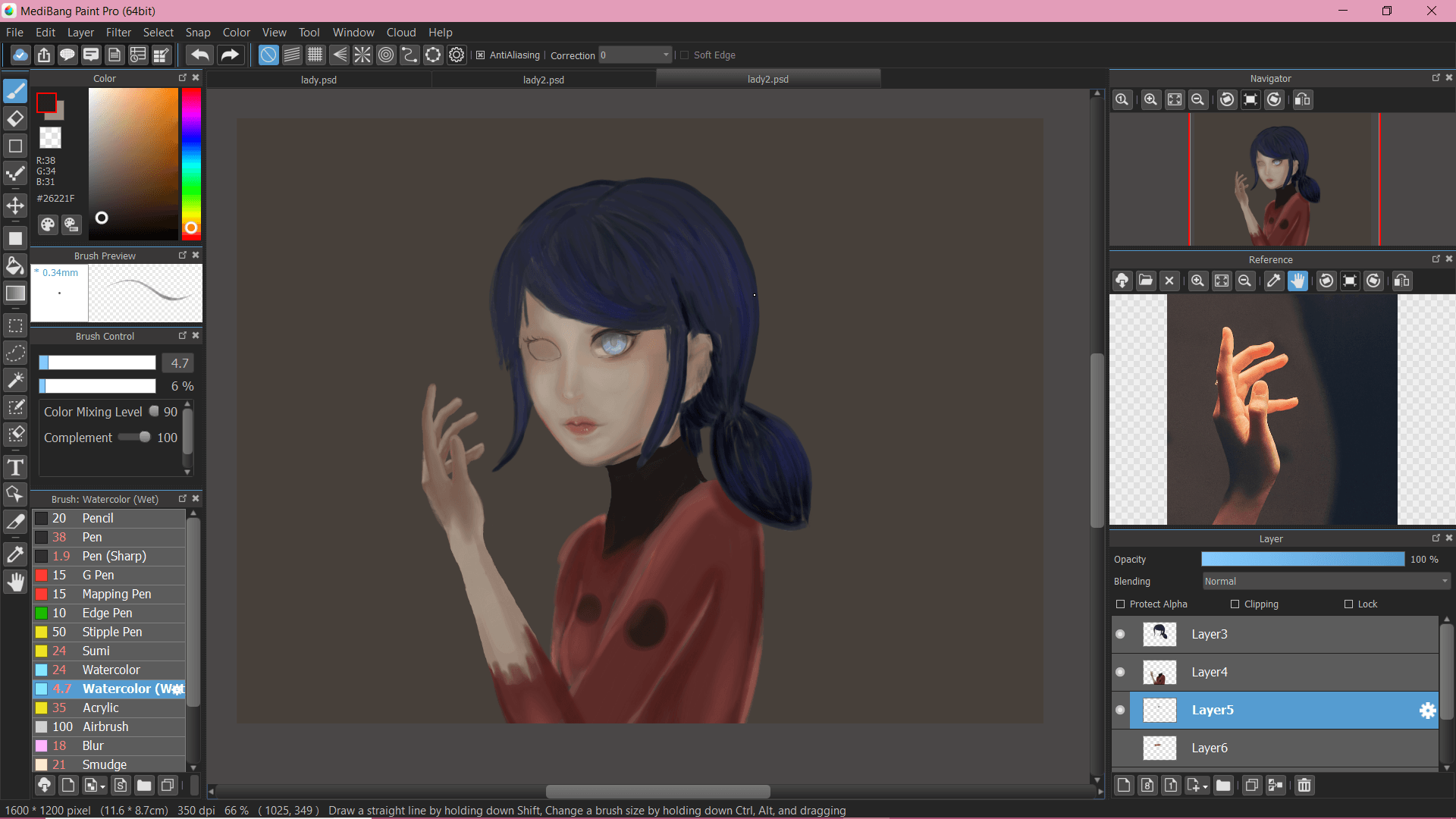Open the Snap menu

198,33
